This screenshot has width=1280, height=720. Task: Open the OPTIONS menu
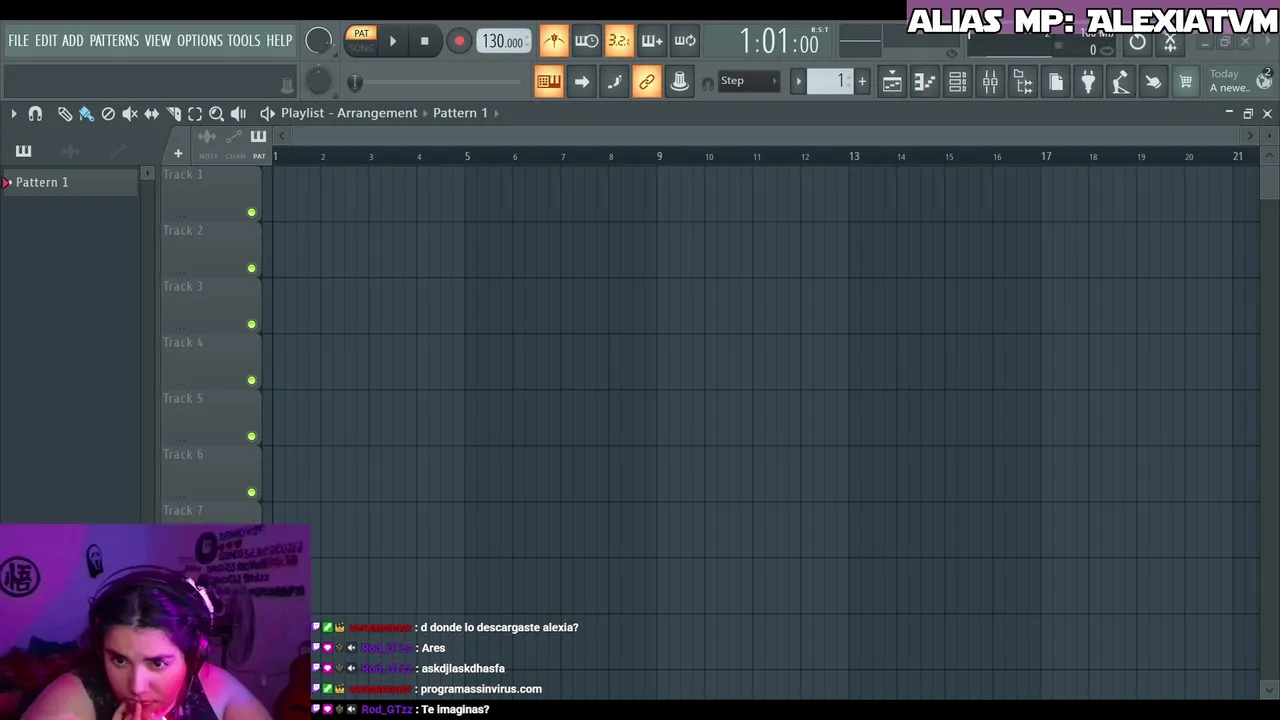[x=199, y=40]
